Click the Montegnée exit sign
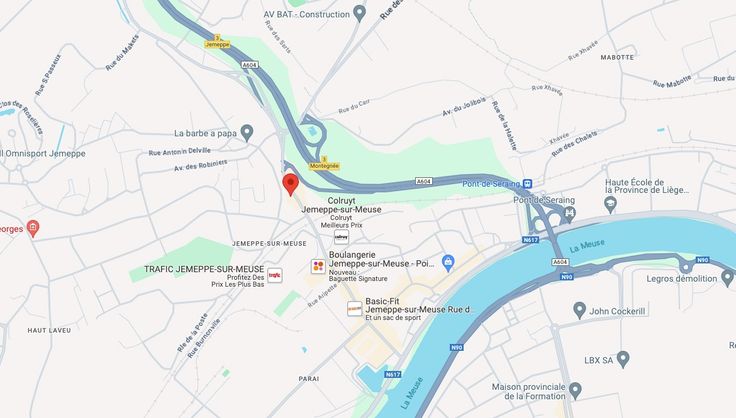Image resolution: width=736 pixels, height=418 pixels. tap(324, 163)
